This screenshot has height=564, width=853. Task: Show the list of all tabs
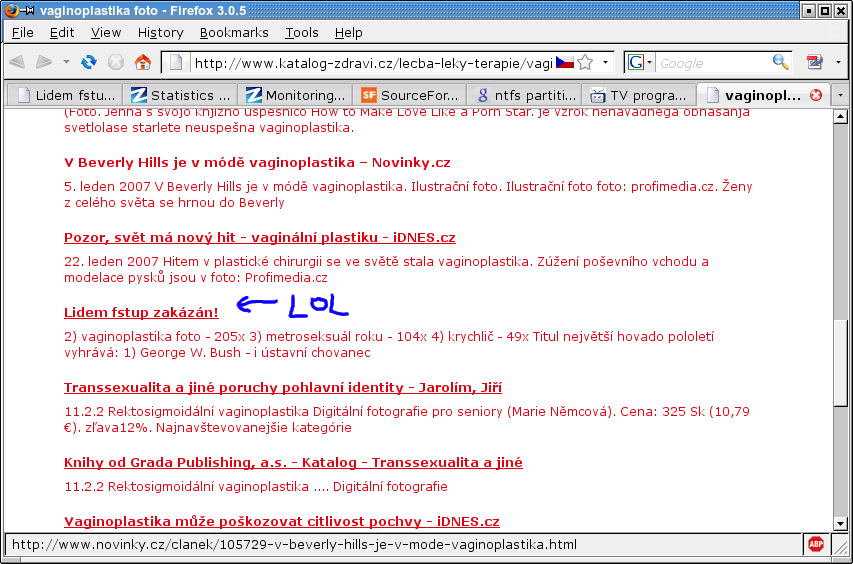tap(840, 96)
